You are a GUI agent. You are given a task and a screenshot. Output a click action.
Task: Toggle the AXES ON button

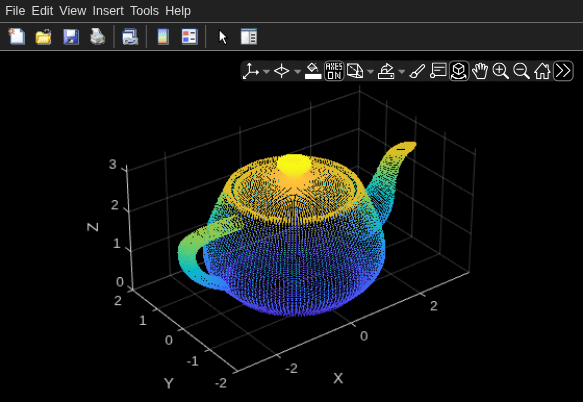tap(334, 71)
